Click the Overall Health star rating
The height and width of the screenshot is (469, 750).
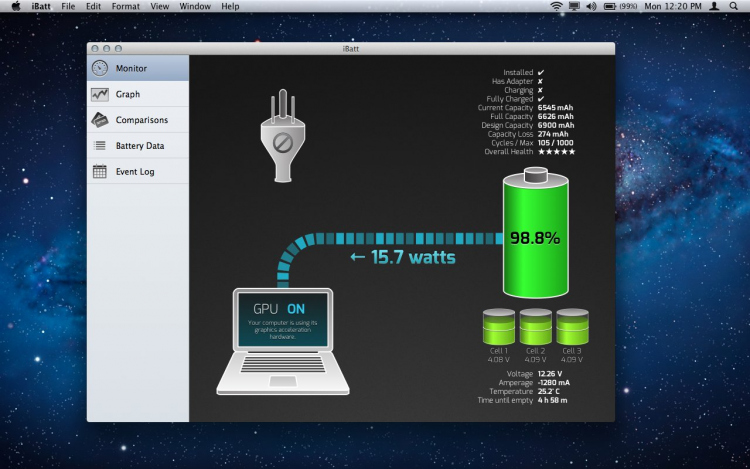tap(556, 152)
